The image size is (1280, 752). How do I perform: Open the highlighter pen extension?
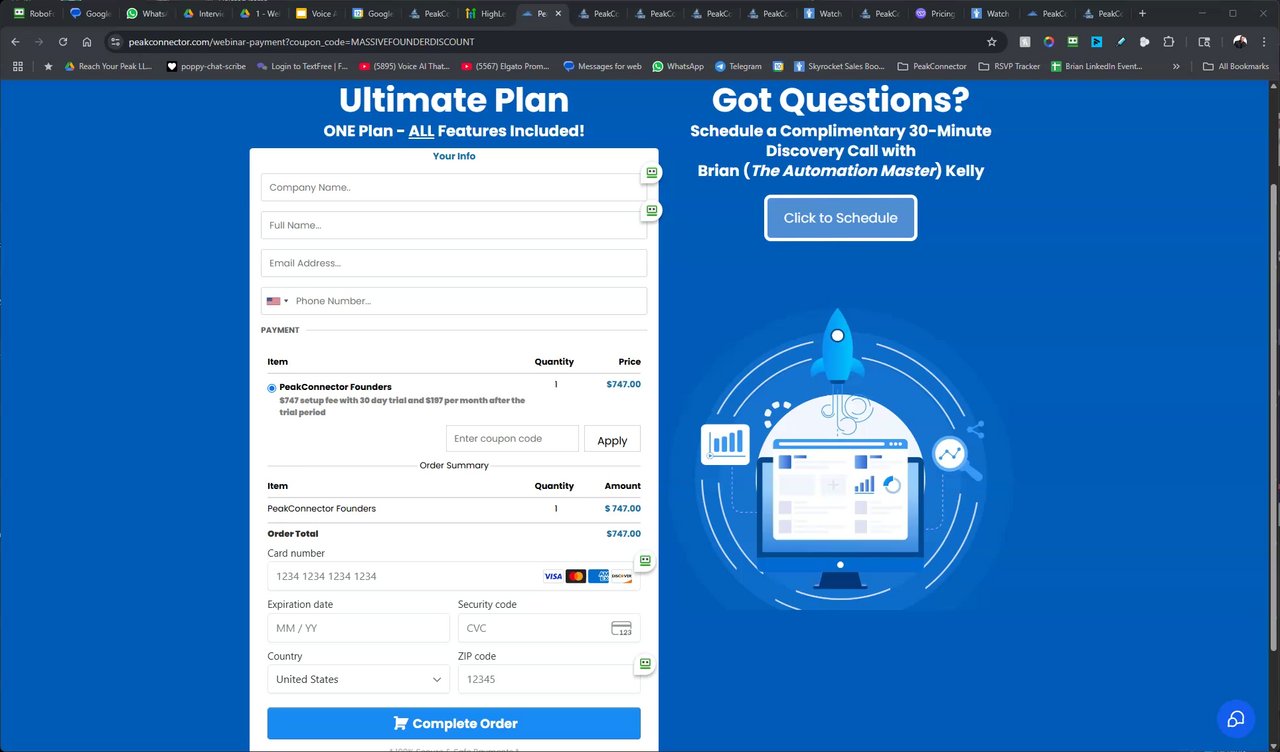(1121, 42)
